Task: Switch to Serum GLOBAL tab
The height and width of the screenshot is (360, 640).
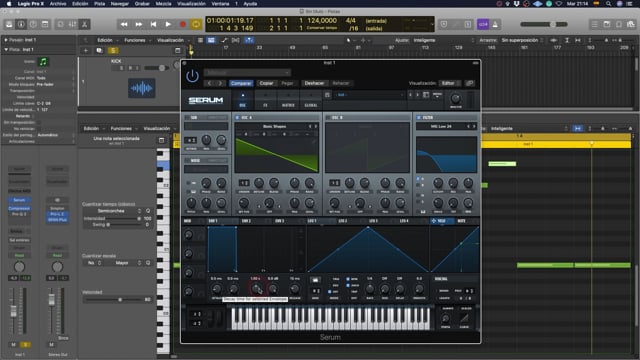Action: [311, 100]
